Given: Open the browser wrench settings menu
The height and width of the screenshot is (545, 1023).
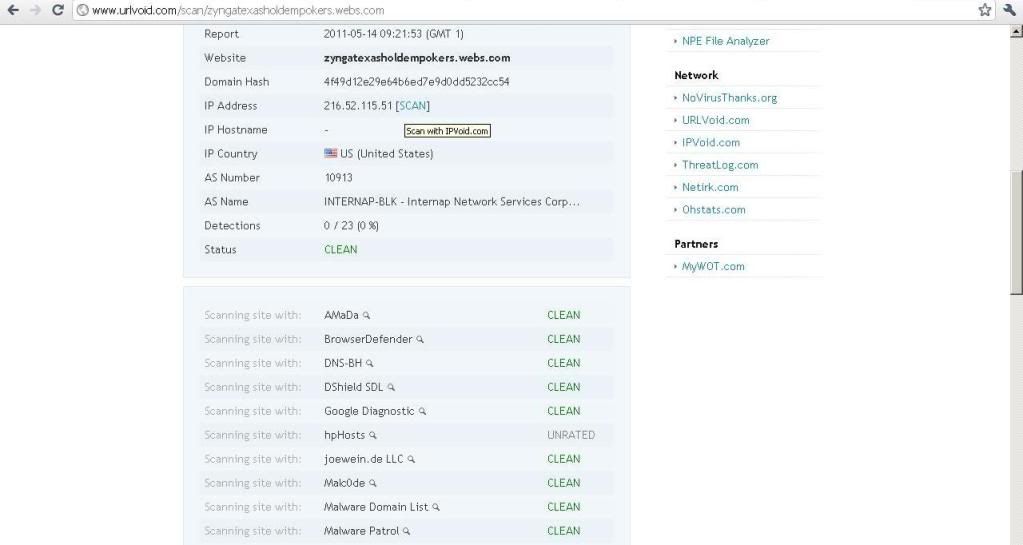Looking at the screenshot, I should (1009, 10).
